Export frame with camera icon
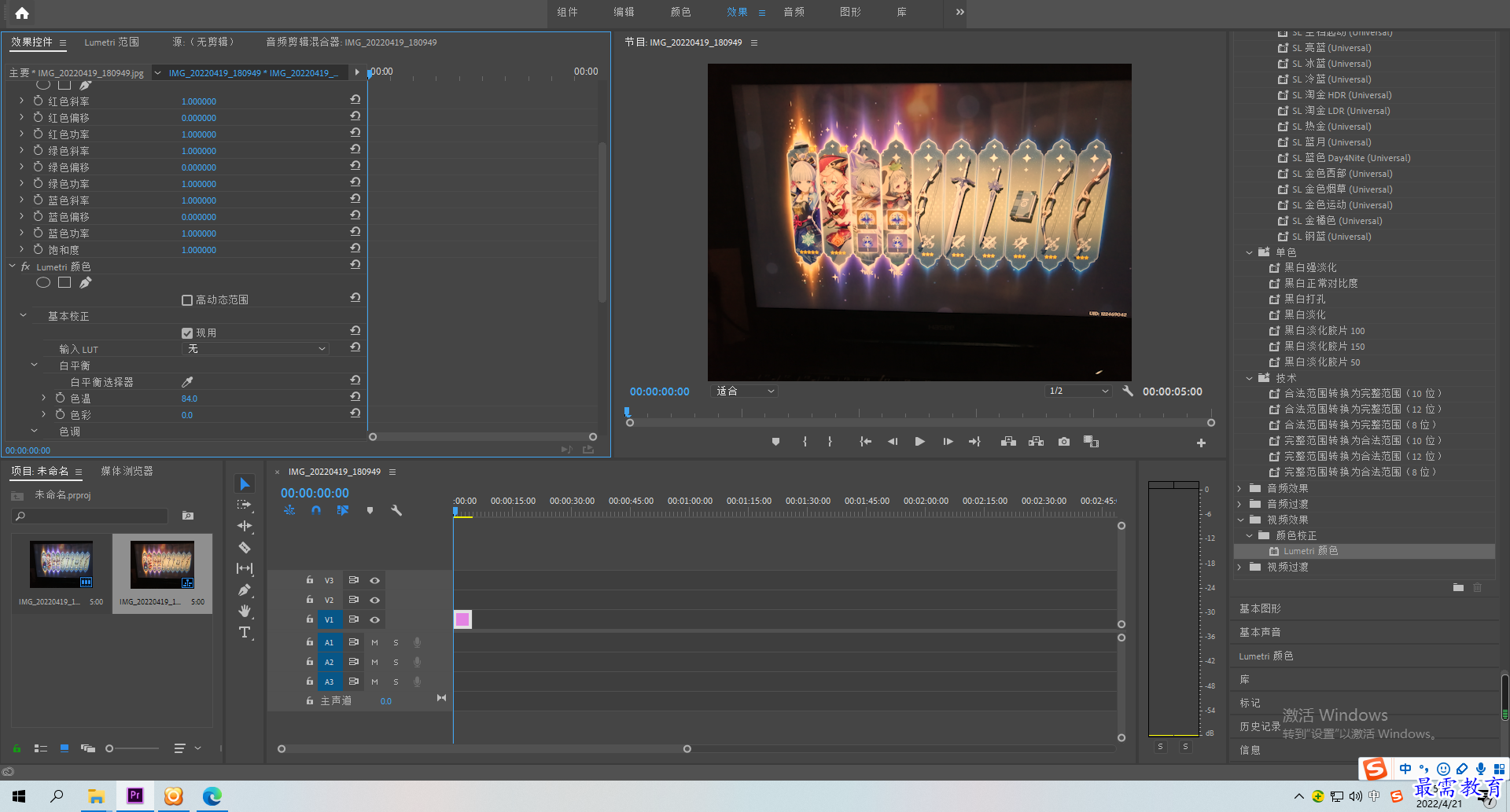The image size is (1510, 812). 1064,442
